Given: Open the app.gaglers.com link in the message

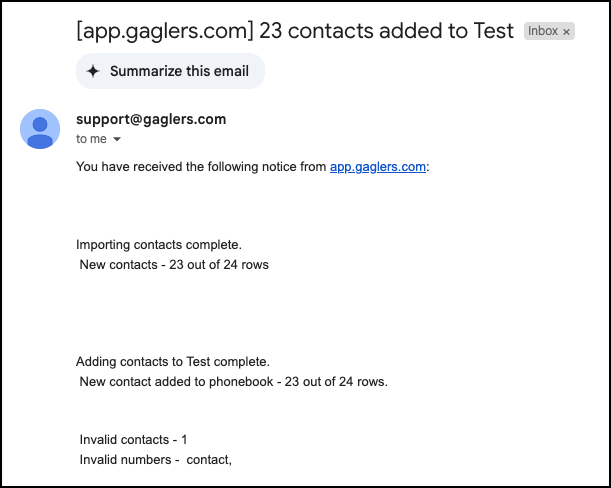Looking at the screenshot, I should [x=378, y=167].
